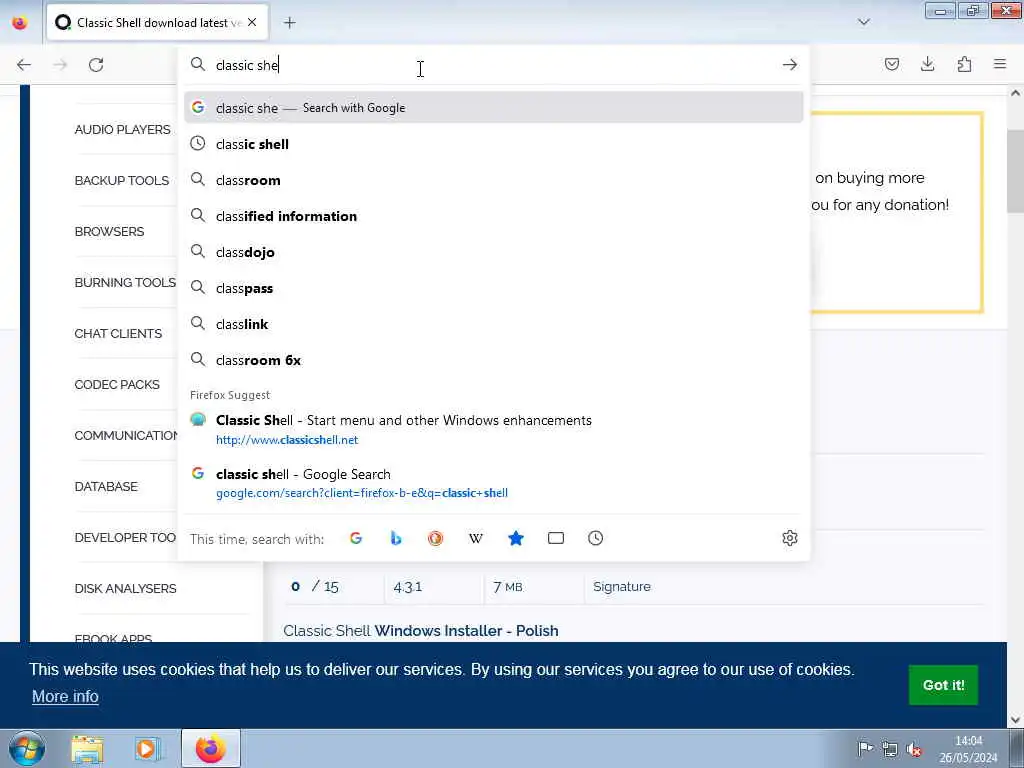Select 'classic she — Search with Google' suggestion
Screen dimensions: 1024x768
coord(494,108)
